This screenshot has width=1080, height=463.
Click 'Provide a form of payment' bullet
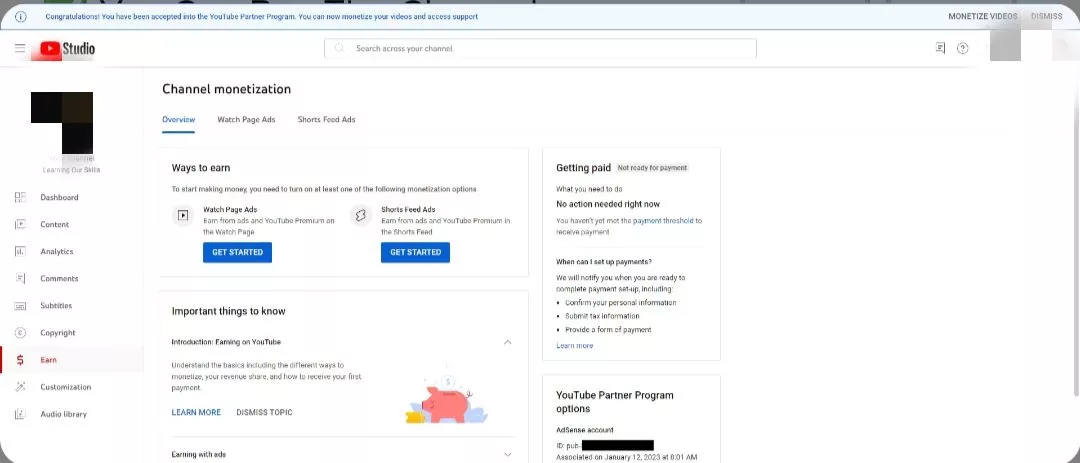tap(608, 329)
